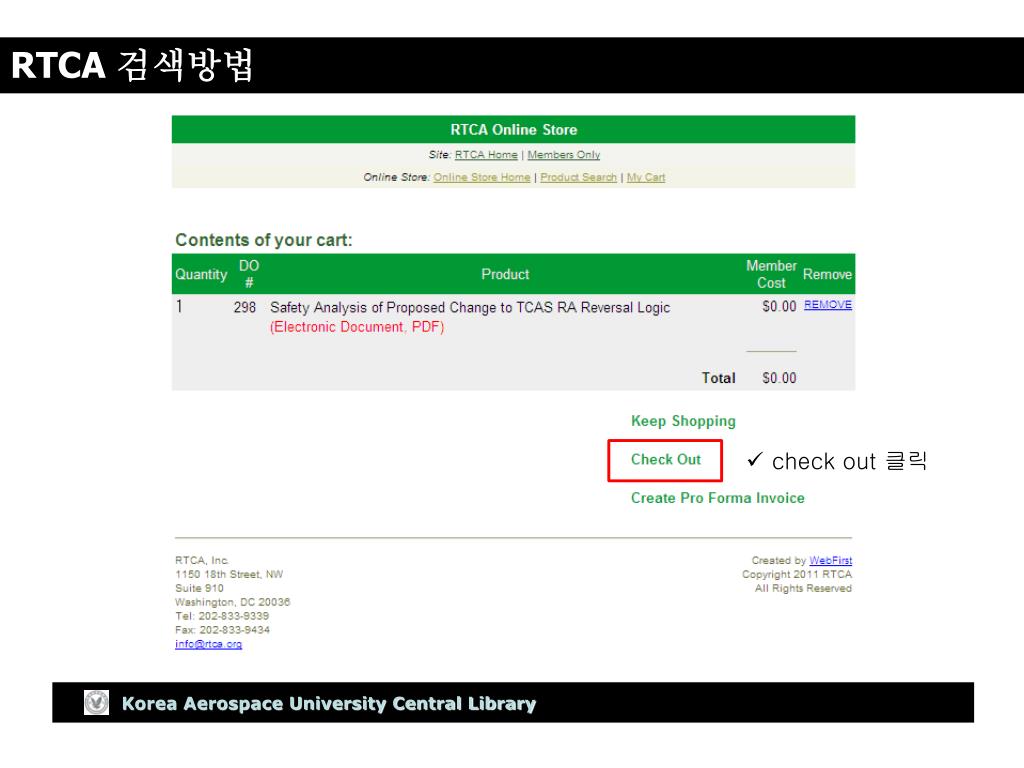This screenshot has height=768, width=1024.
Task: Click the Korea Aerospace University logo icon
Action: click(x=97, y=703)
